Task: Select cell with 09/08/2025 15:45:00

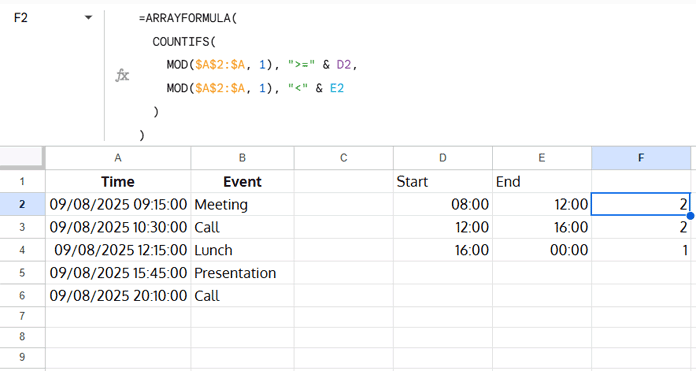Action: pos(118,272)
